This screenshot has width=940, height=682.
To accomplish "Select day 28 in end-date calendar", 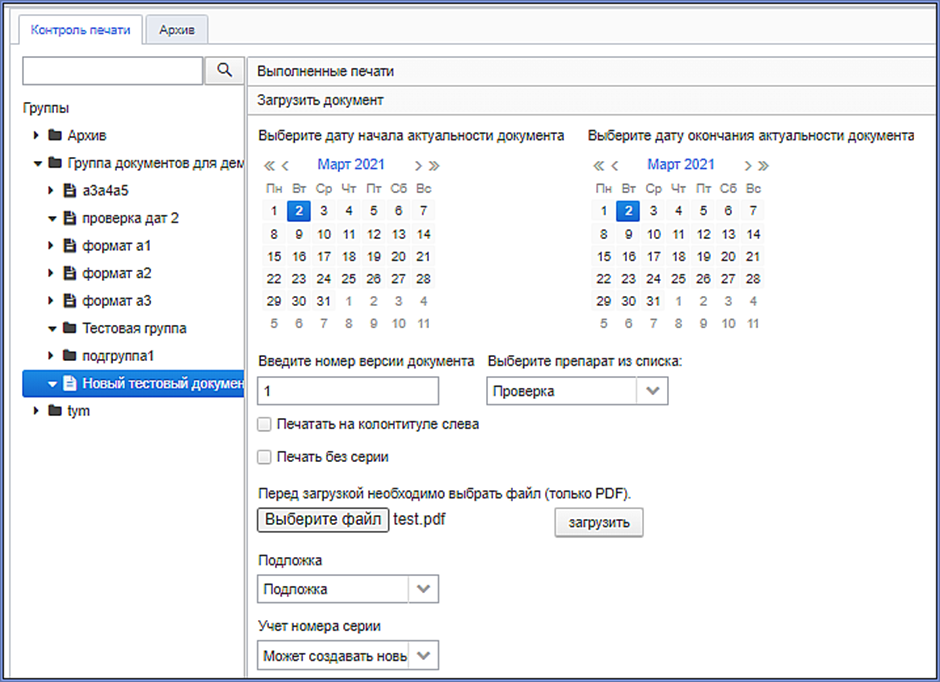I will pyautogui.click(x=753, y=279).
